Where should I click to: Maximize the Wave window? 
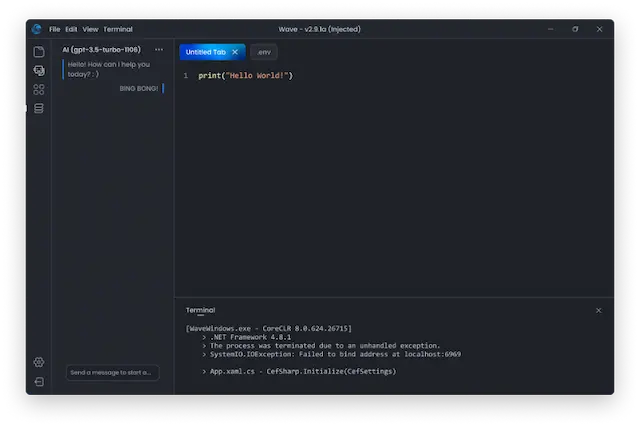[575, 29]
